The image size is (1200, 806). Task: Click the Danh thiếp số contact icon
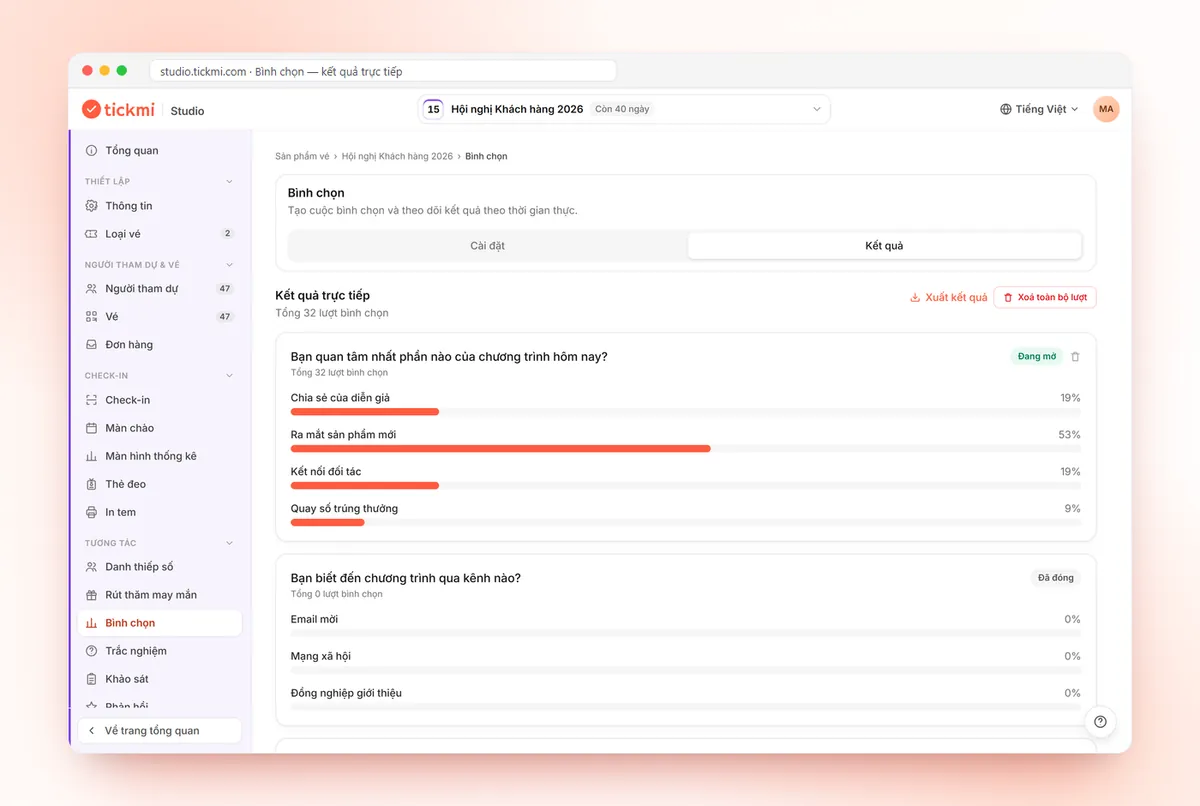[x=92, y=567]
